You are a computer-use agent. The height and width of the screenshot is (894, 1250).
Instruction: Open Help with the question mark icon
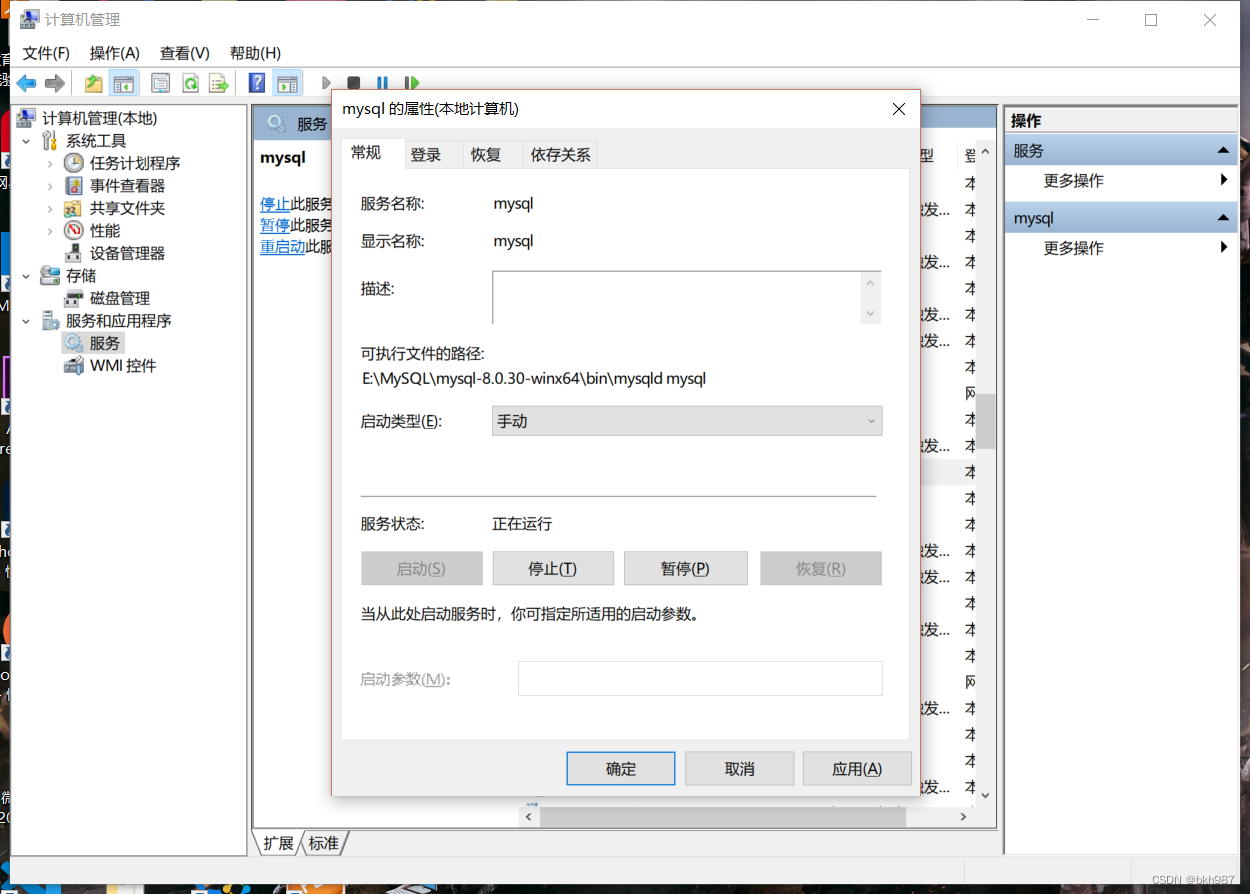click(257, 83)
